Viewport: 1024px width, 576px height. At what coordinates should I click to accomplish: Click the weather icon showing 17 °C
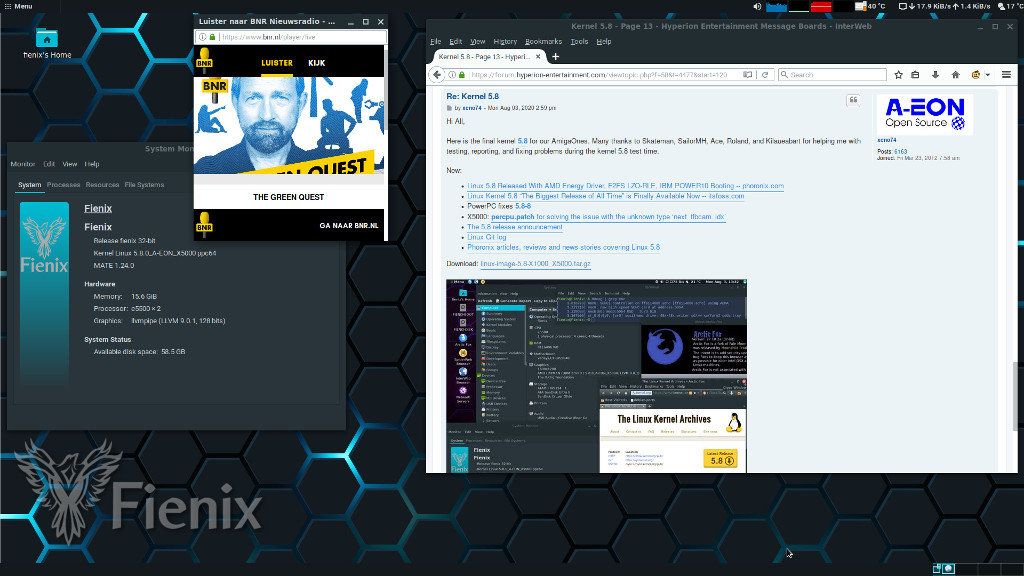pyautogui.click(x=1001, y=7)
